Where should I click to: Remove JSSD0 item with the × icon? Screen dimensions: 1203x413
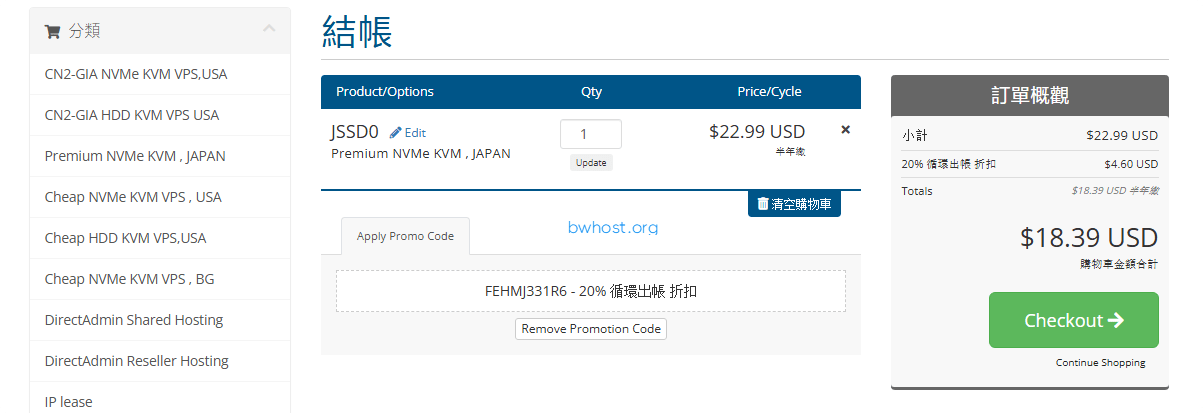coord(845,129)
